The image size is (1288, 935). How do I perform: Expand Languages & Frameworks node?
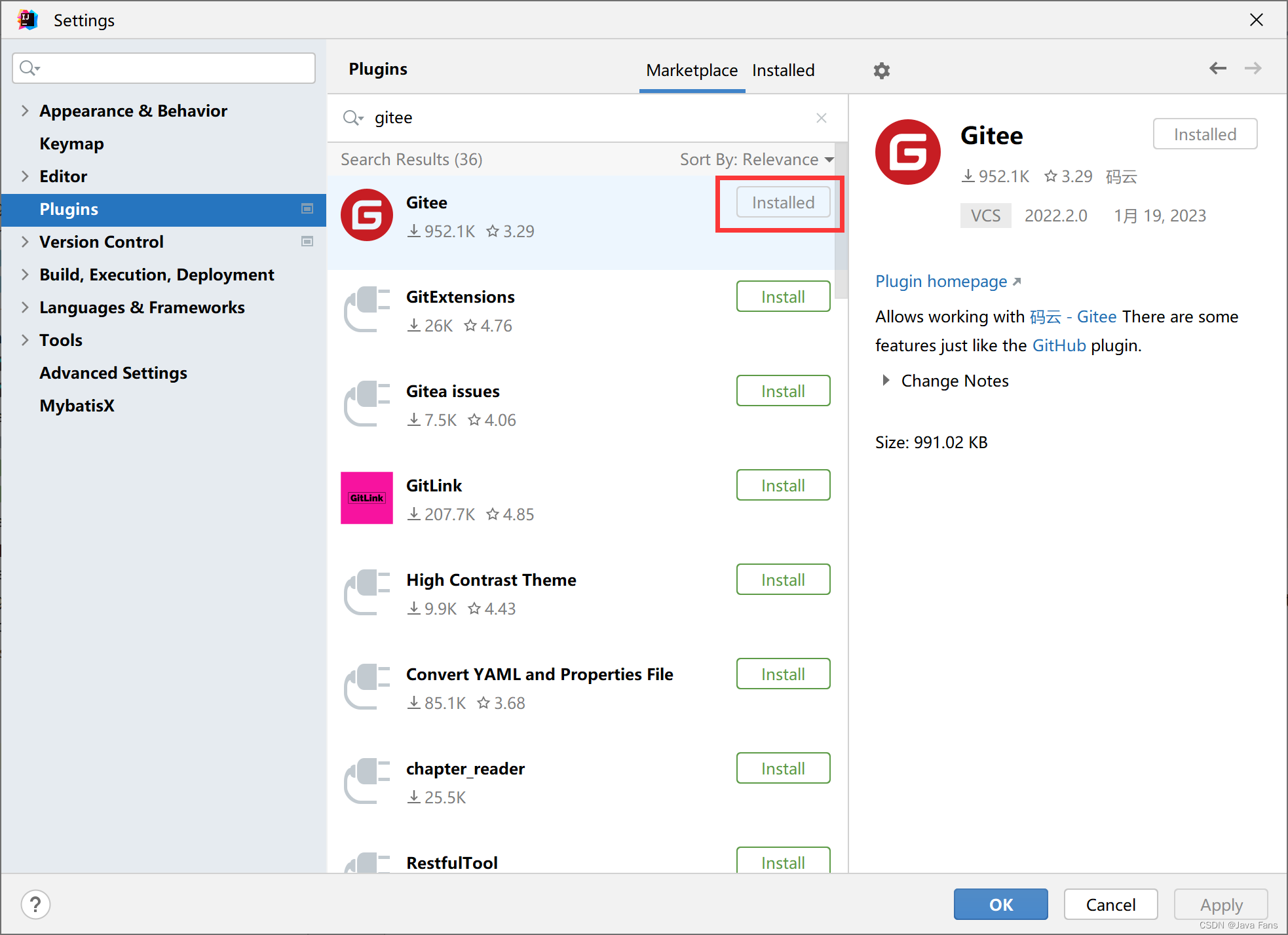click(x=25, y=307)
